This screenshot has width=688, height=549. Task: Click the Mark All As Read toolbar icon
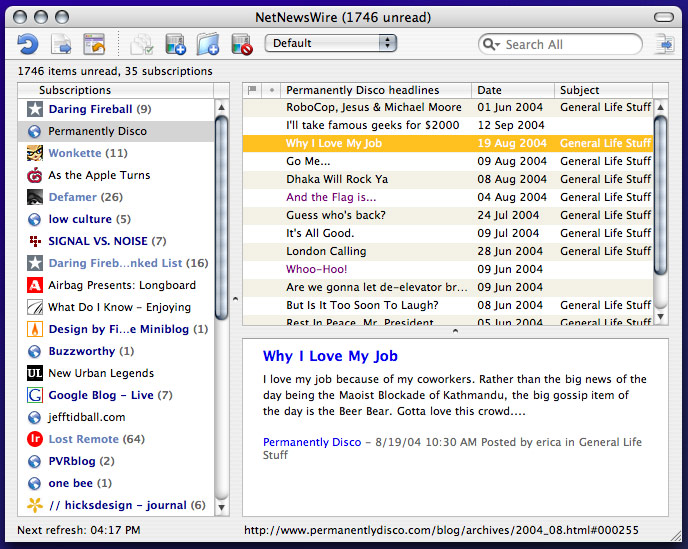pyautogui.click(x=142, y=44)
